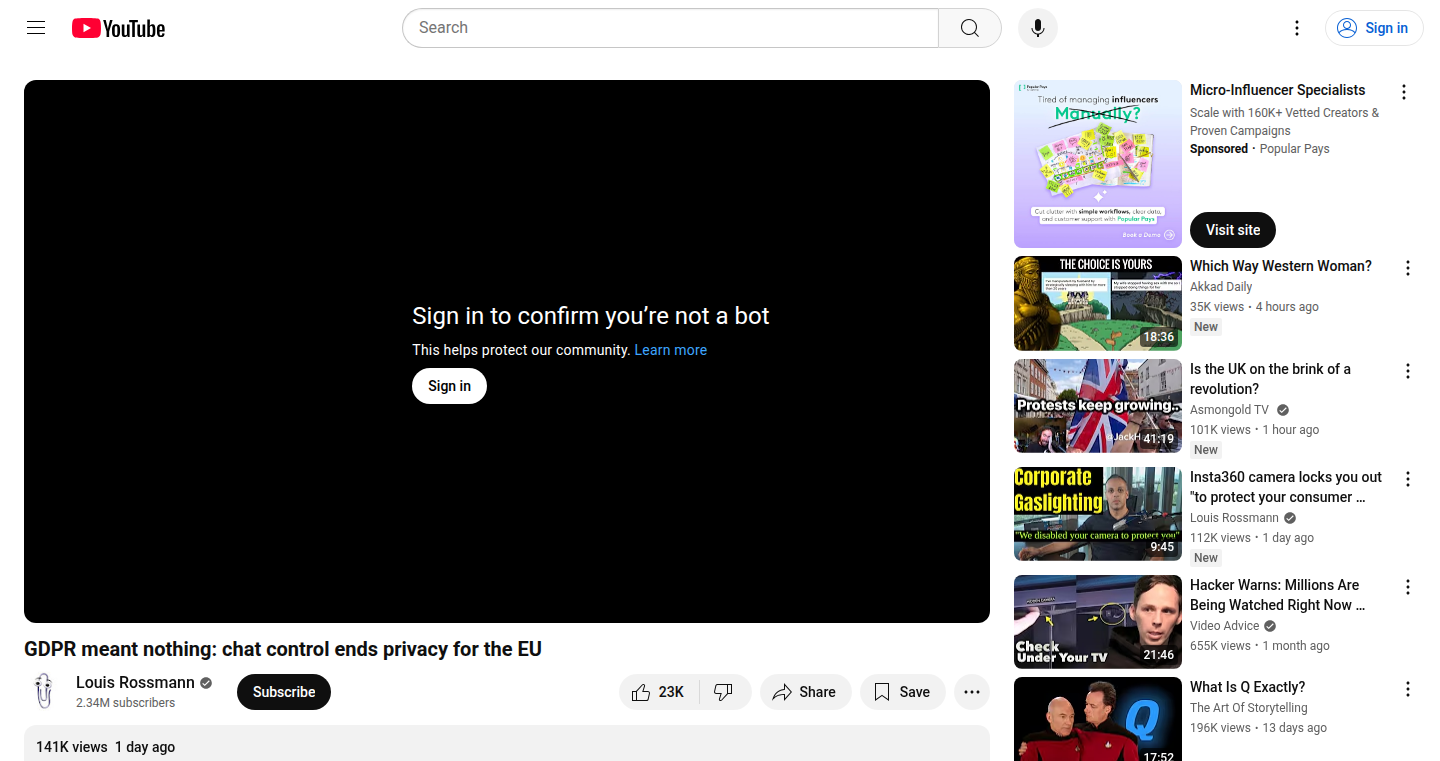
Task: Open Micro-Influencer Specialists ad thumbnail
Action: pyautogui.click(x=1098, y=164)
